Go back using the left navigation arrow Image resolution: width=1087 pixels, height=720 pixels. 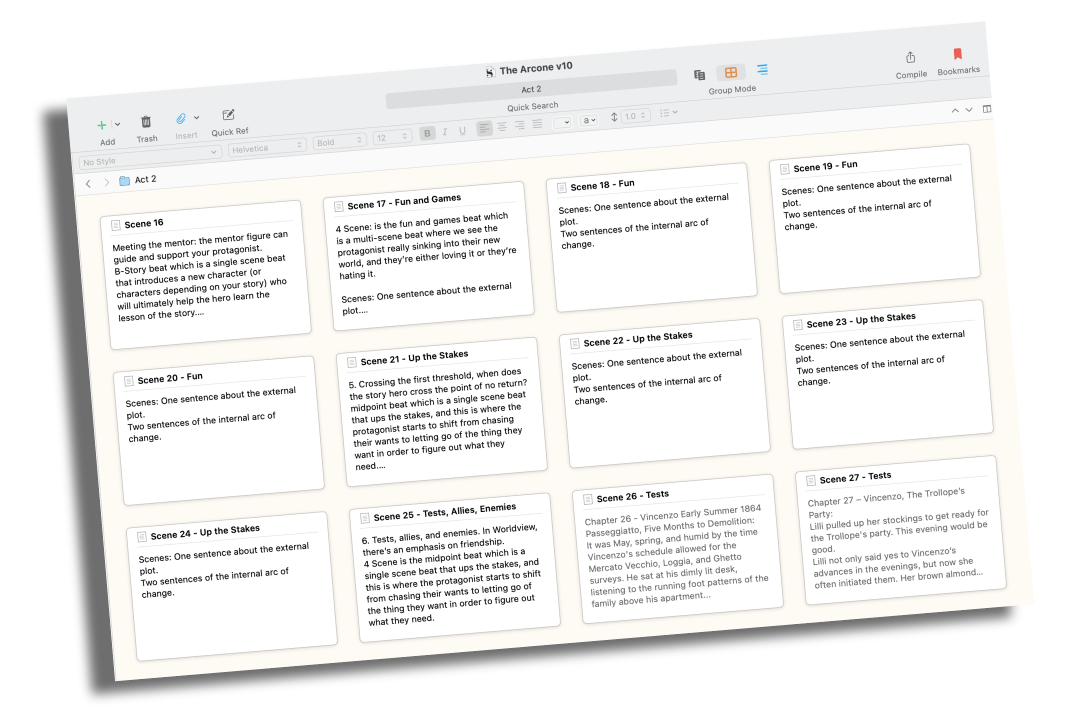[x=88, y=184]
